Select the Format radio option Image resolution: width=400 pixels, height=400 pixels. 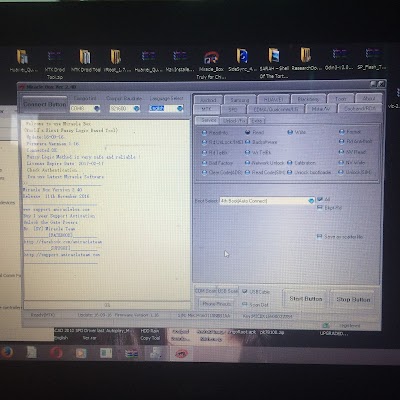pyautogui.click(x=350, y=132)
